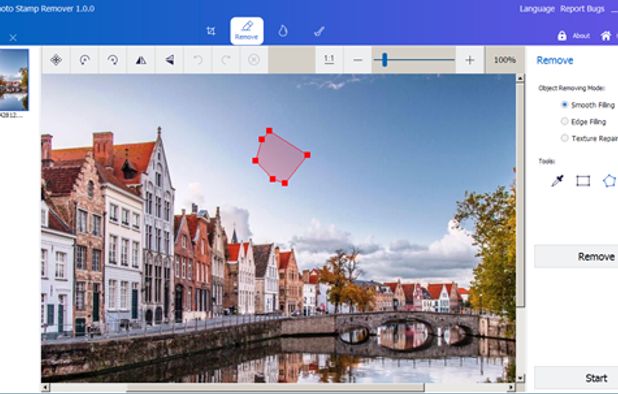
Task: Click the circled X clear selection icon
Action: [x=254, y=60]
